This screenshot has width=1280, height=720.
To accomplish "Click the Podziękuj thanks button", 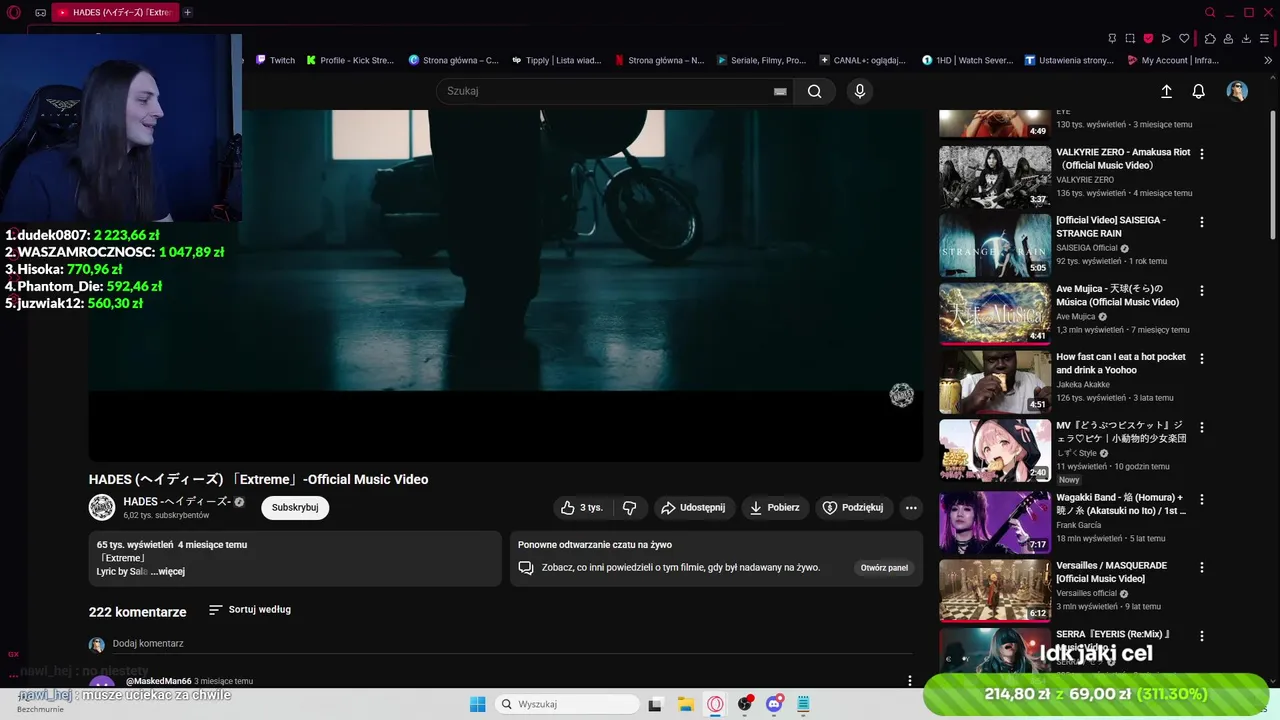I will (x=854, y=508).
